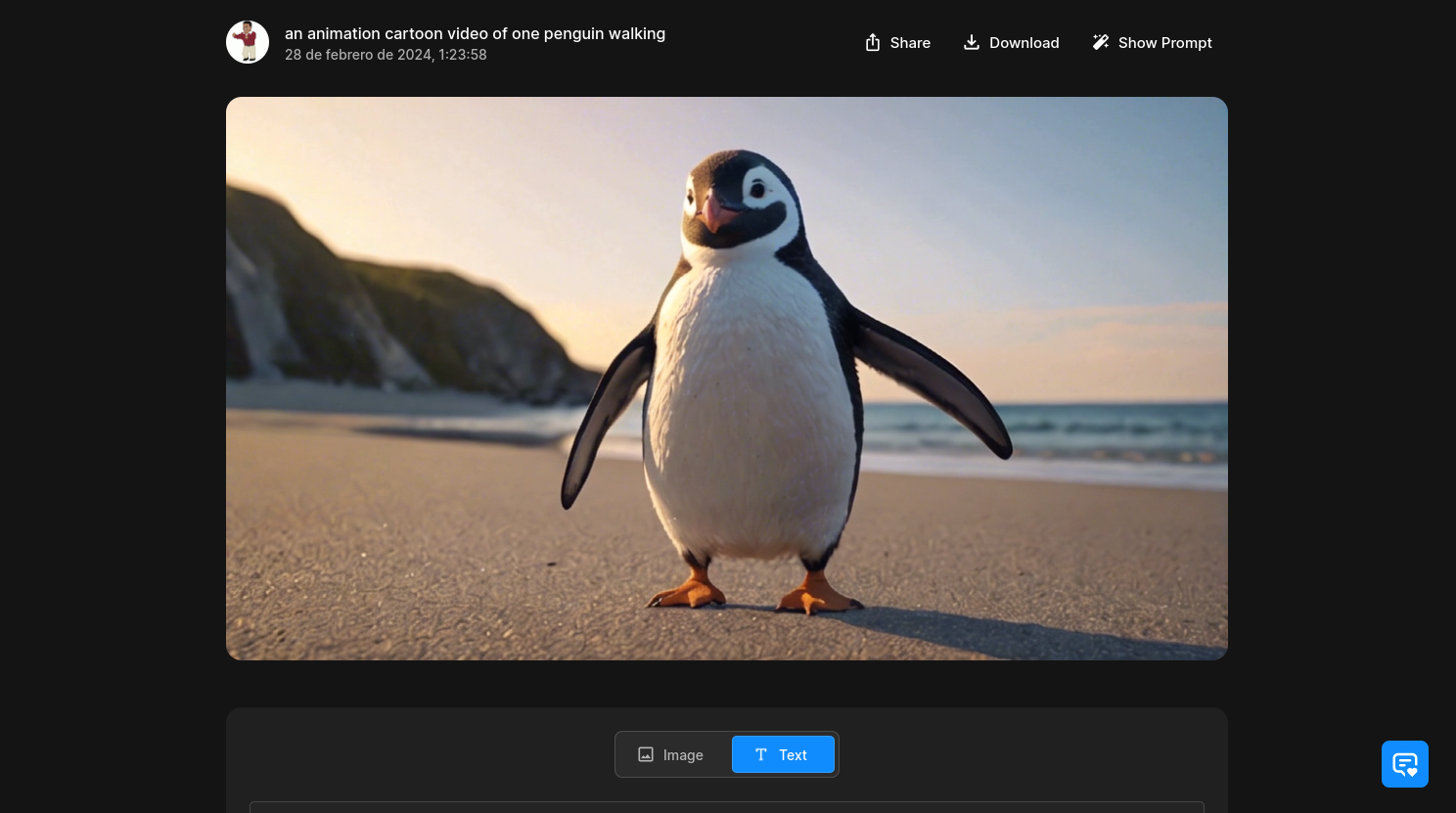This screenshot has width=1456, height=813.
Task: Open the creator's profile avatar
Action: click(x=248, y=42)
